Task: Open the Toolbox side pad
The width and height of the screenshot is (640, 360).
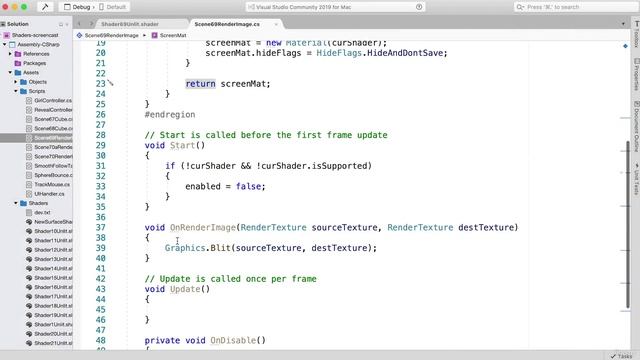Action: [x=636, y=35]
